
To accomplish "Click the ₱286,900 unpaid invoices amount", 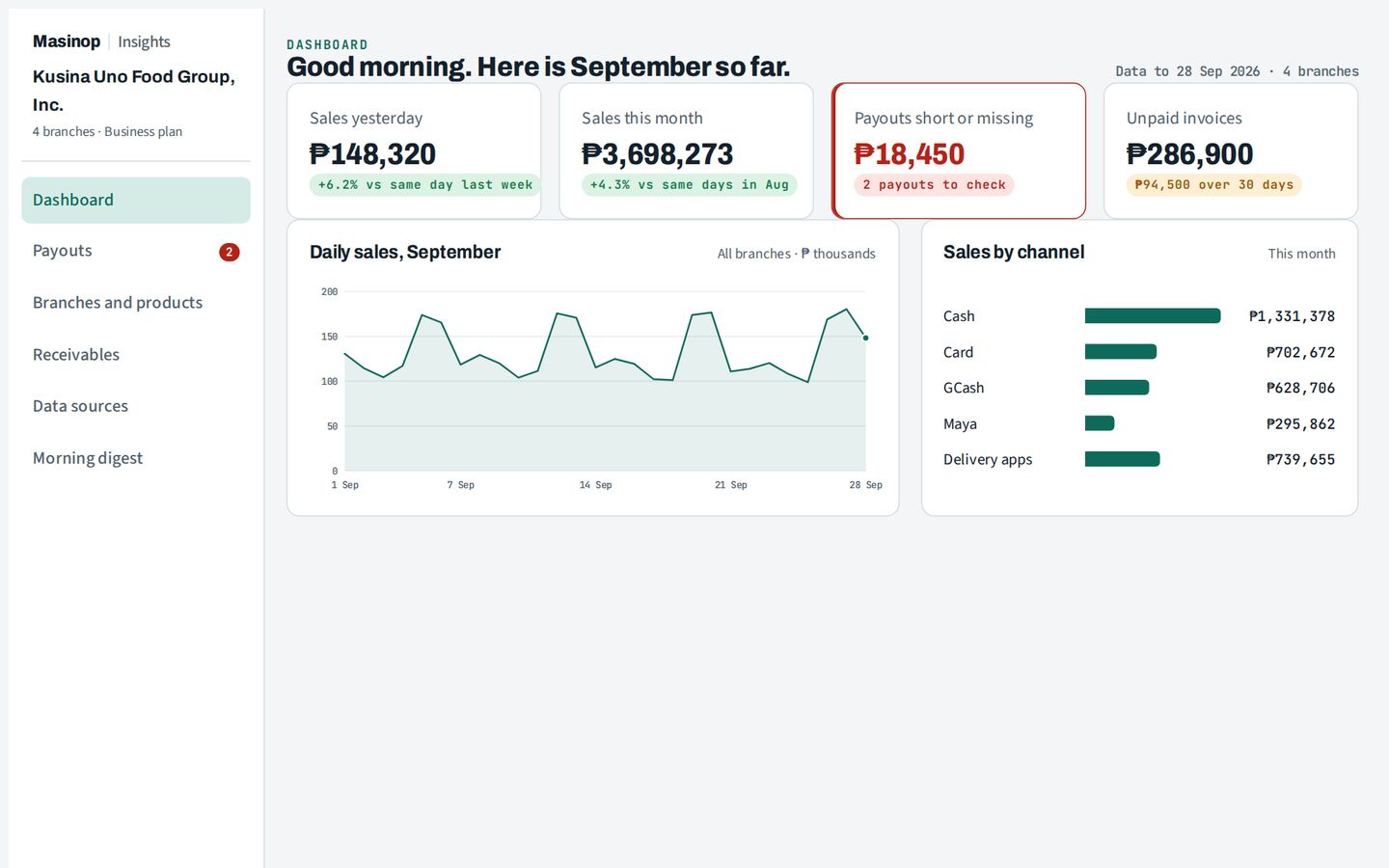I will coord(1189,154).
